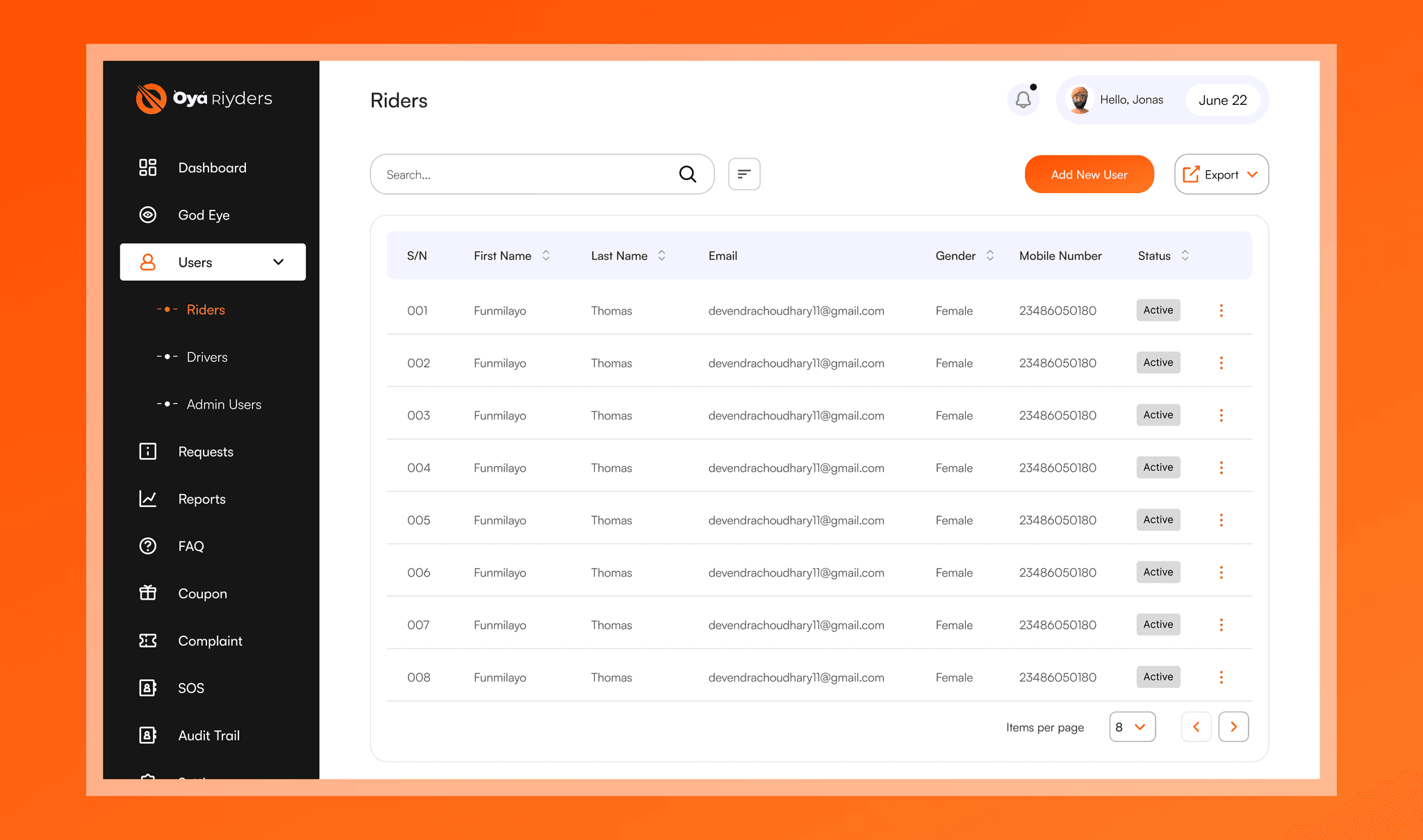Click the notification bell icon
Screen dimensions: 1423x840
[1023, 100]
